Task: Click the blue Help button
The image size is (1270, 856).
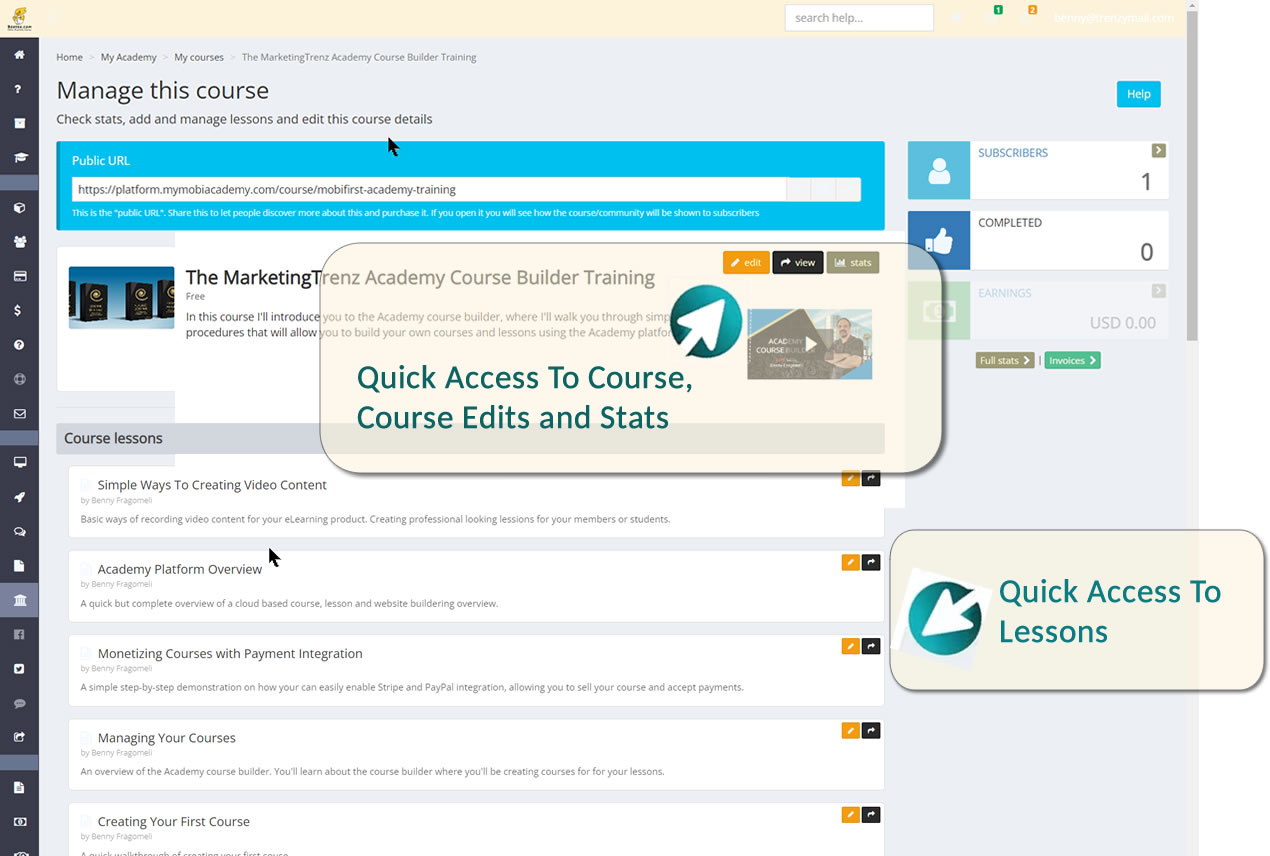Action: point(1138,94)
